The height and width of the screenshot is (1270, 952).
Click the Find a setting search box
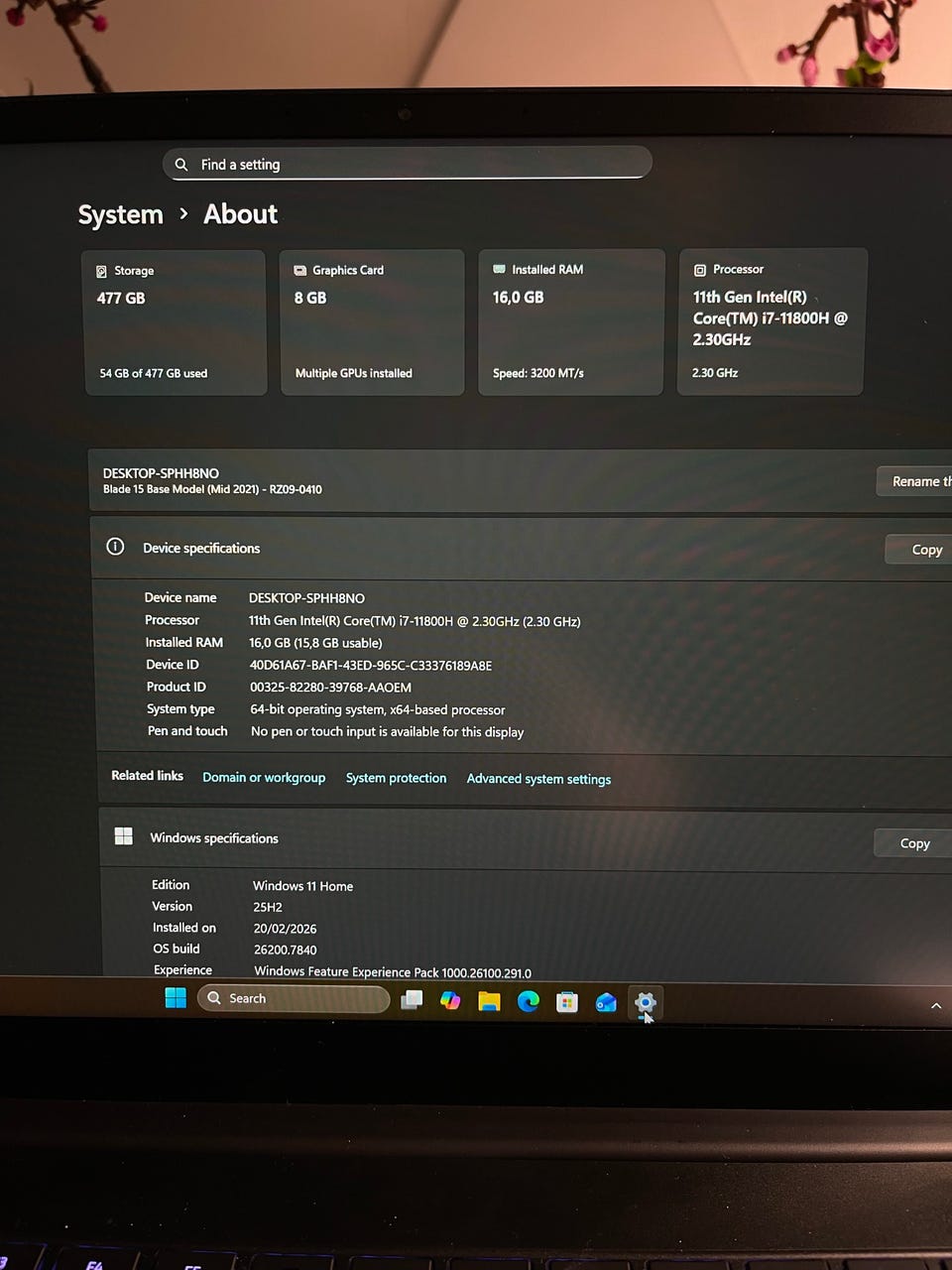[x=407, y=164]
